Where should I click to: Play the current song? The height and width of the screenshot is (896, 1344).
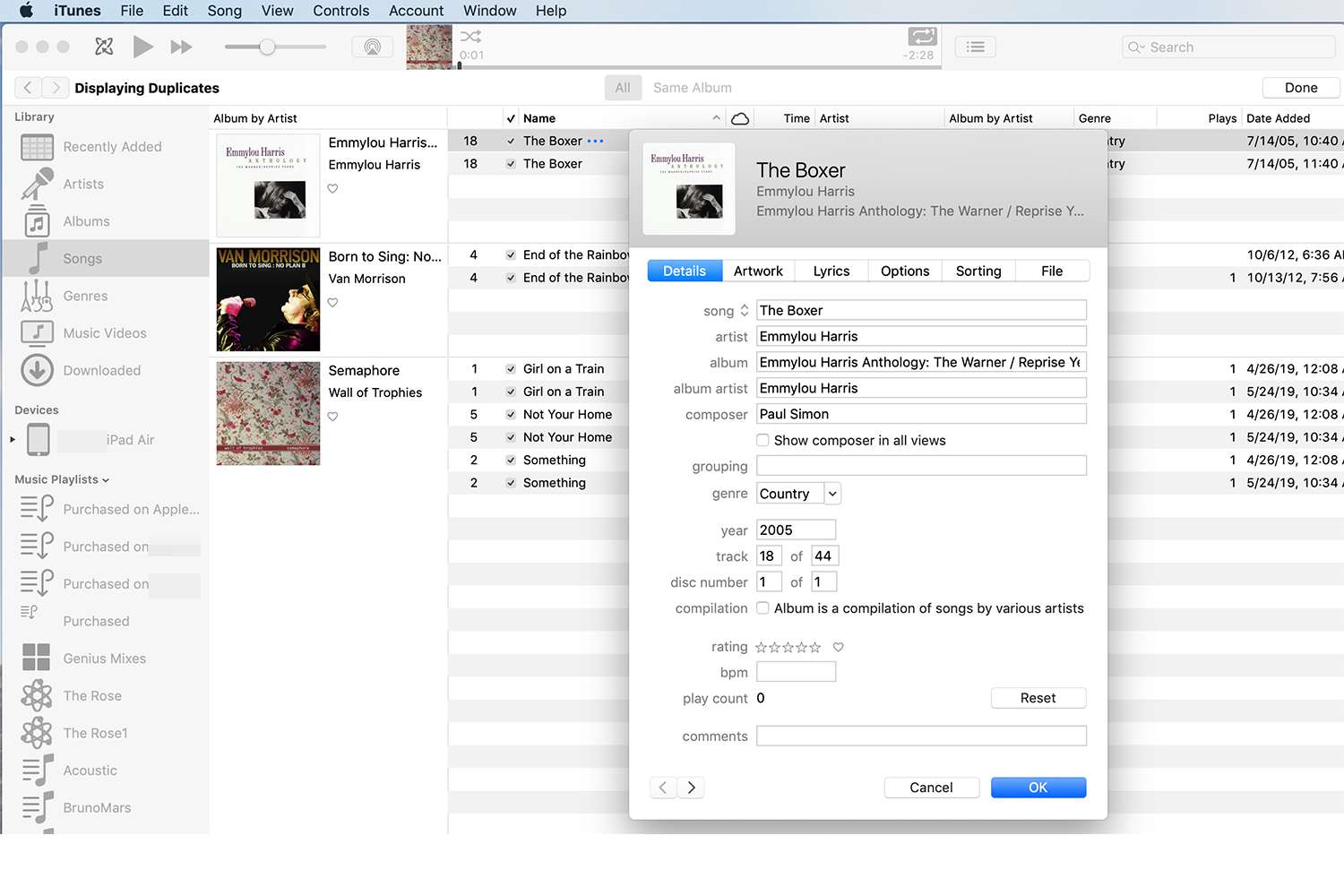coord(142,47)
